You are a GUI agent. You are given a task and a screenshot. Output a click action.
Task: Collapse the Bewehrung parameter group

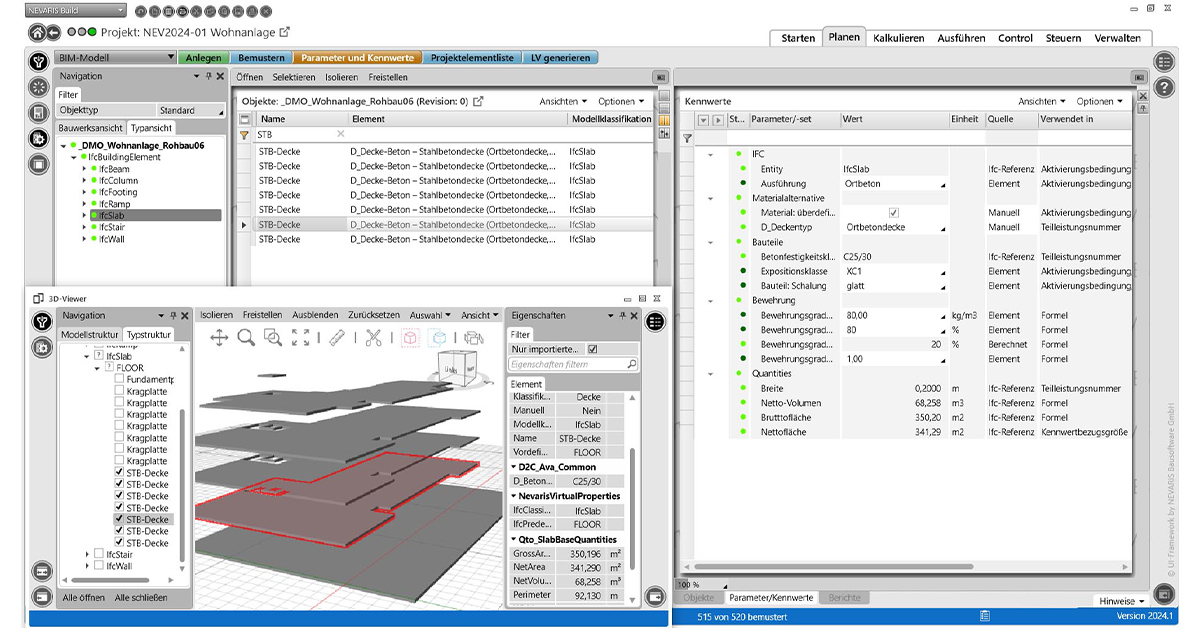click(x=710, y=300)
